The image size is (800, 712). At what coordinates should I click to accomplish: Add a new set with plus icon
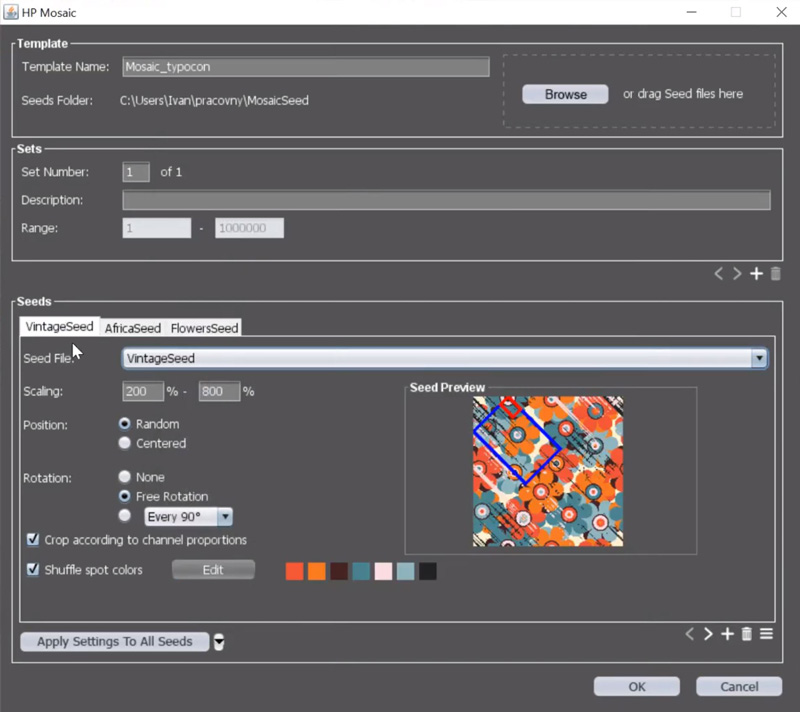point(756,274)
